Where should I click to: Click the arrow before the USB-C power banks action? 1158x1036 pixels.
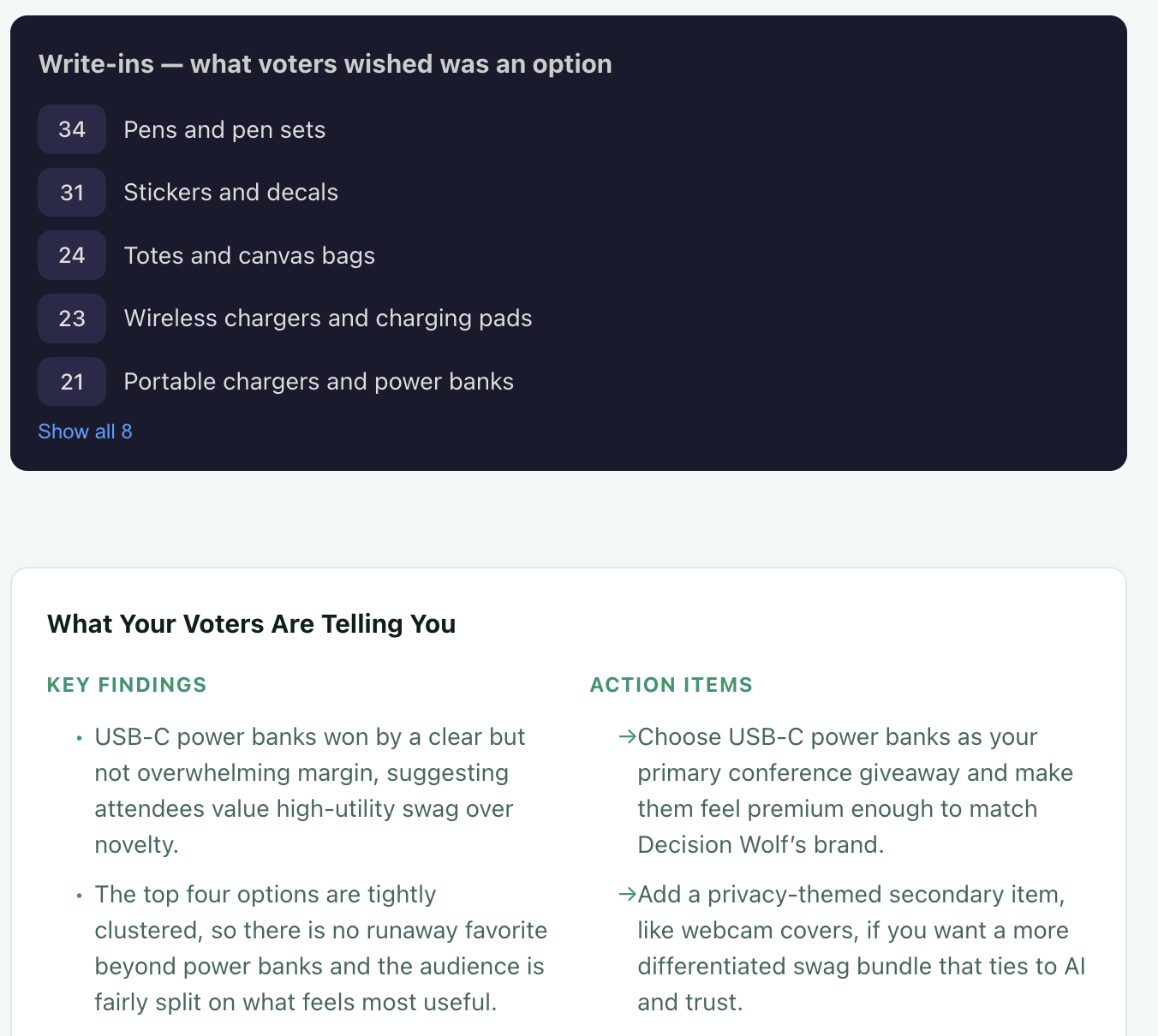coord(626,736)
